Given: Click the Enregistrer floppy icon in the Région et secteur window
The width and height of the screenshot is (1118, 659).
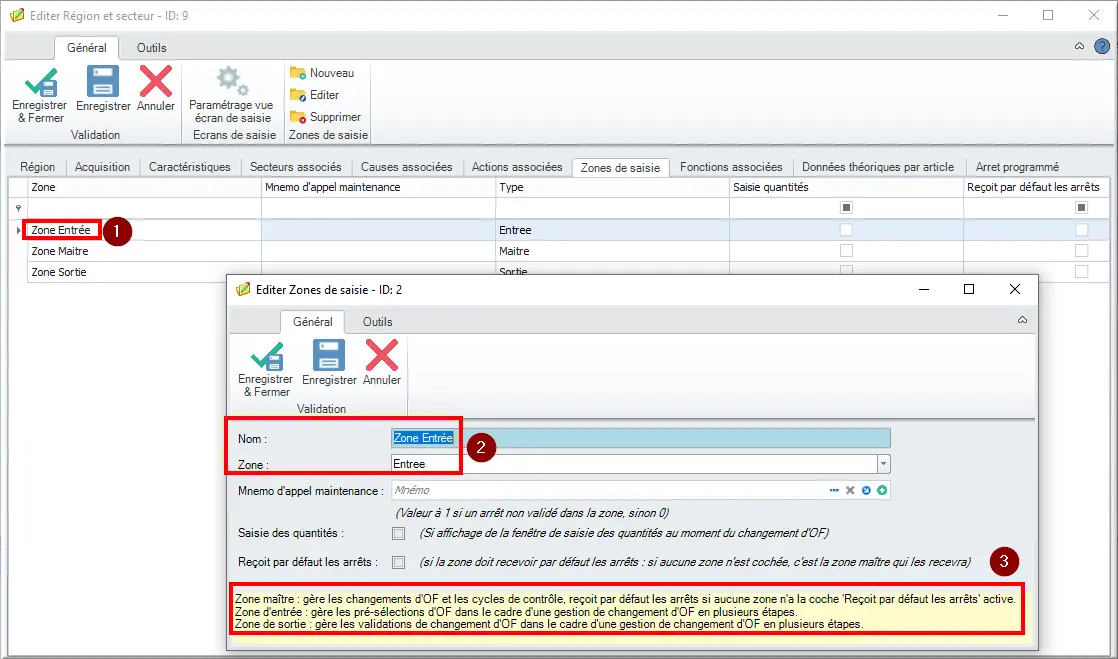Looking at the screenshot, I should pyautogui.click(x=103, y=81).
